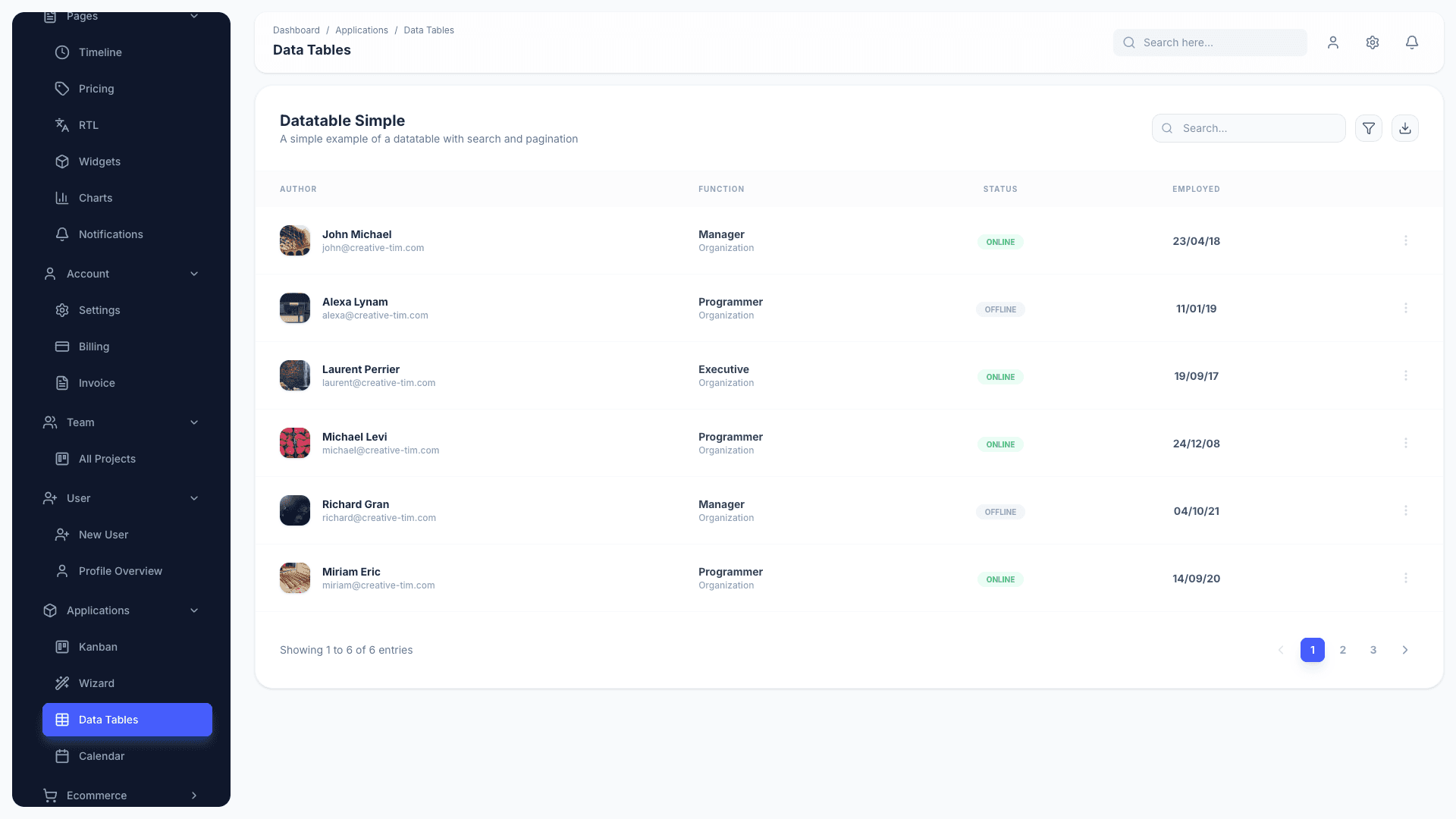Screen dimensions: 1456x819
Task: Expand the Ecommerce section arrow
Action: 193,795
